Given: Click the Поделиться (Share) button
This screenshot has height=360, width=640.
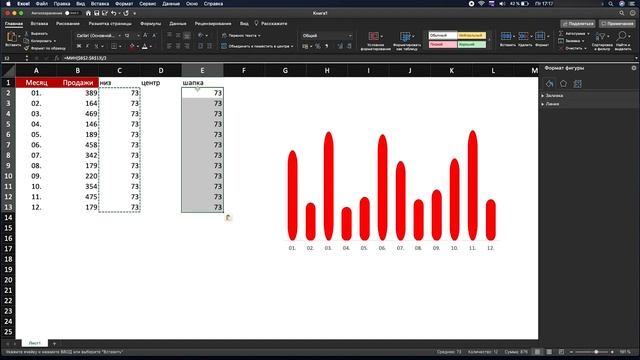Looking at the screenshot, I should click(578, 24).
